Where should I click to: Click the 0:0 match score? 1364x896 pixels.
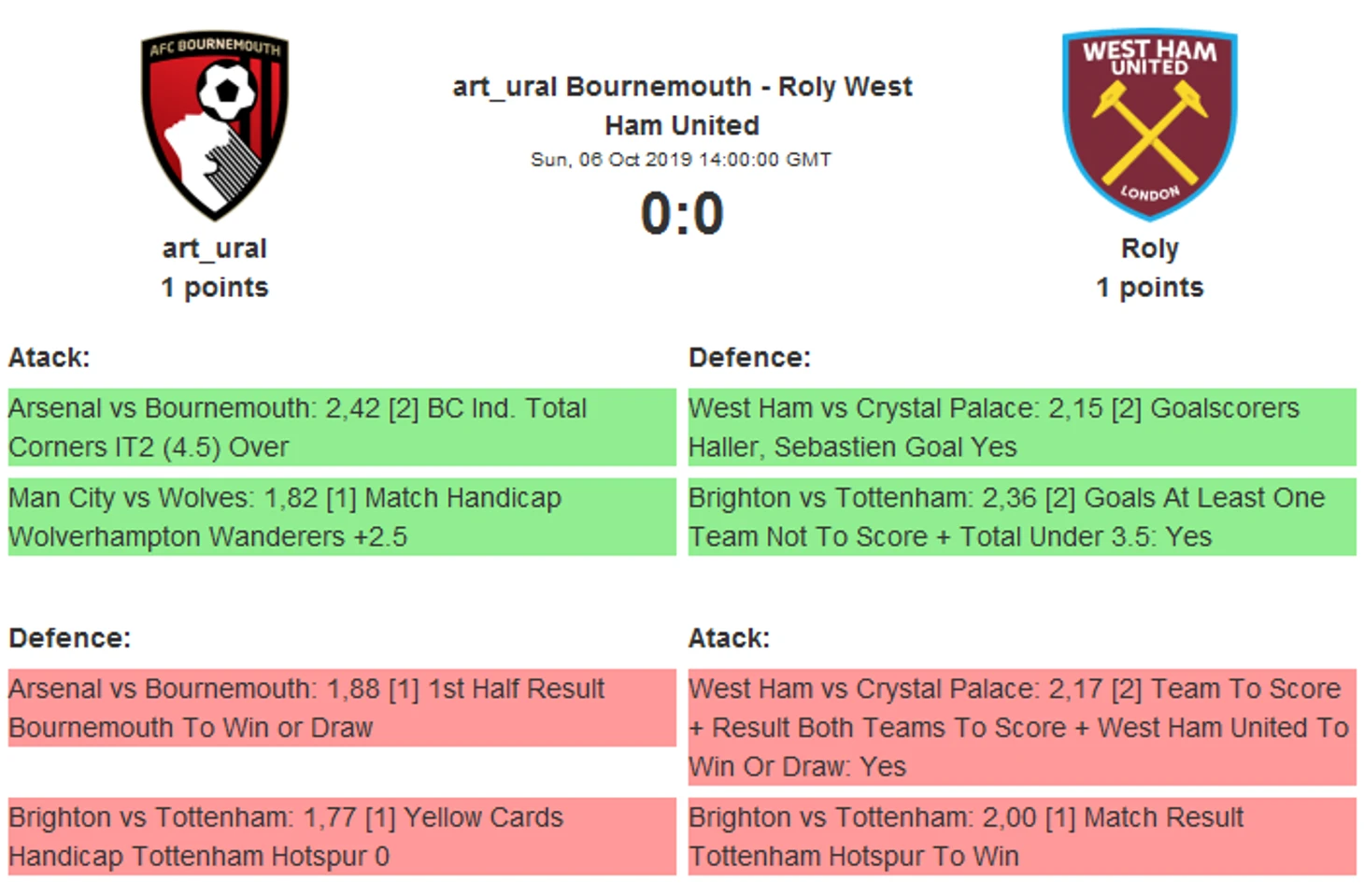[682, 214]
